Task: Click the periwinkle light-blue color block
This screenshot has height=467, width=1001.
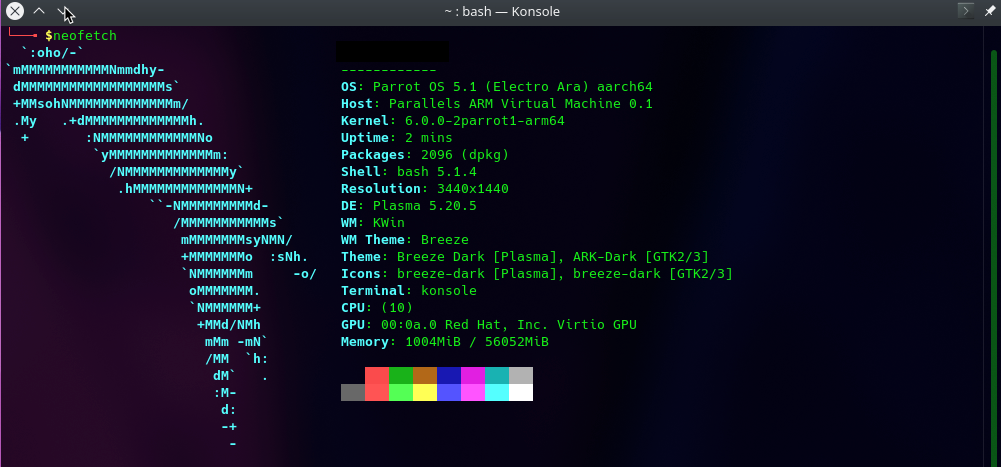Action: [x=449, y=392]
